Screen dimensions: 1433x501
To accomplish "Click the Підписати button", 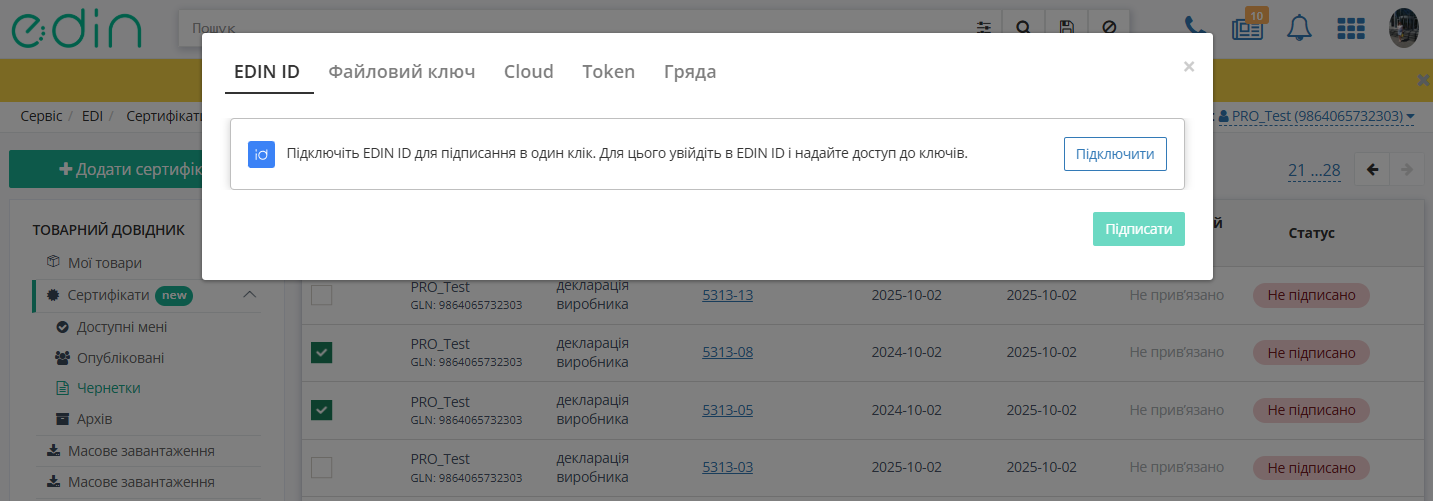I will 1139,229.
